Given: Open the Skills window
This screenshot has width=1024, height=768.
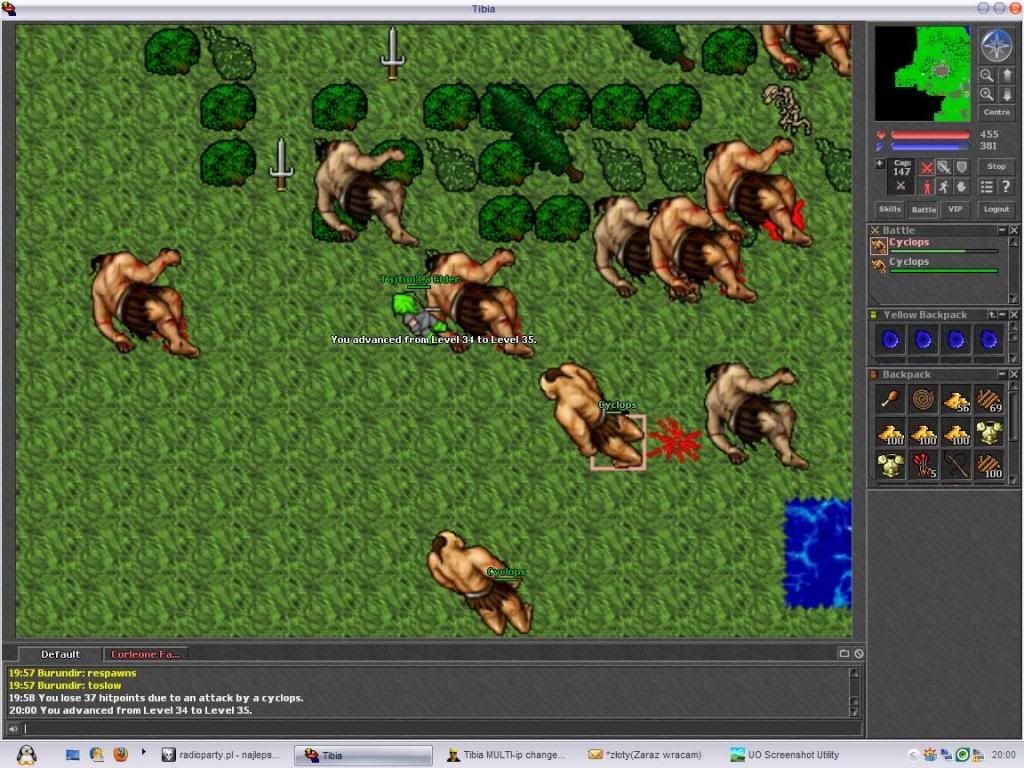Looking at the screenshot, I should click(889, 209).
